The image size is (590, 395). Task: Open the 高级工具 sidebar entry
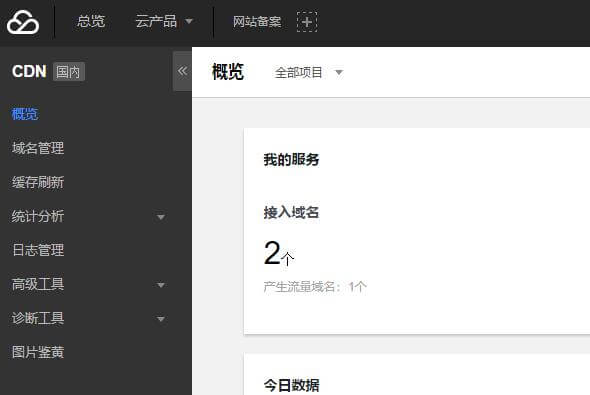38,284
